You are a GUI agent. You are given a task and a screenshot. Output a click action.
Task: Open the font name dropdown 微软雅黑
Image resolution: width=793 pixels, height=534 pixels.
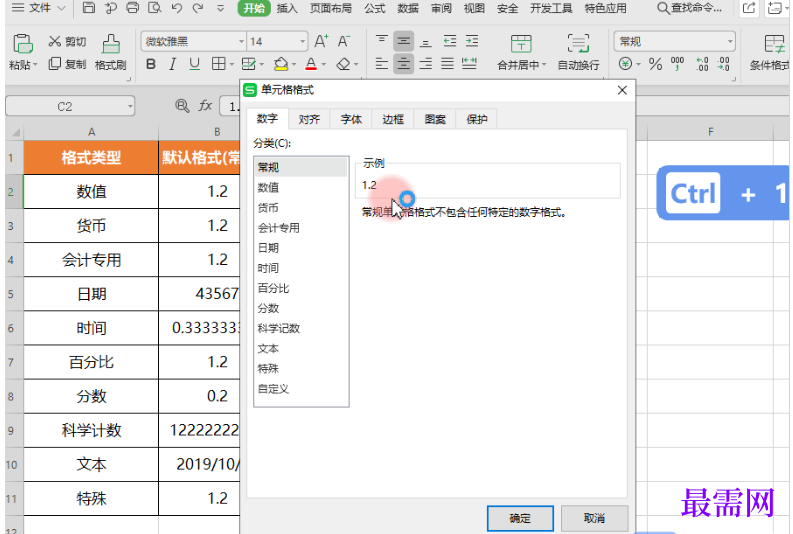[x=241, y=42]
